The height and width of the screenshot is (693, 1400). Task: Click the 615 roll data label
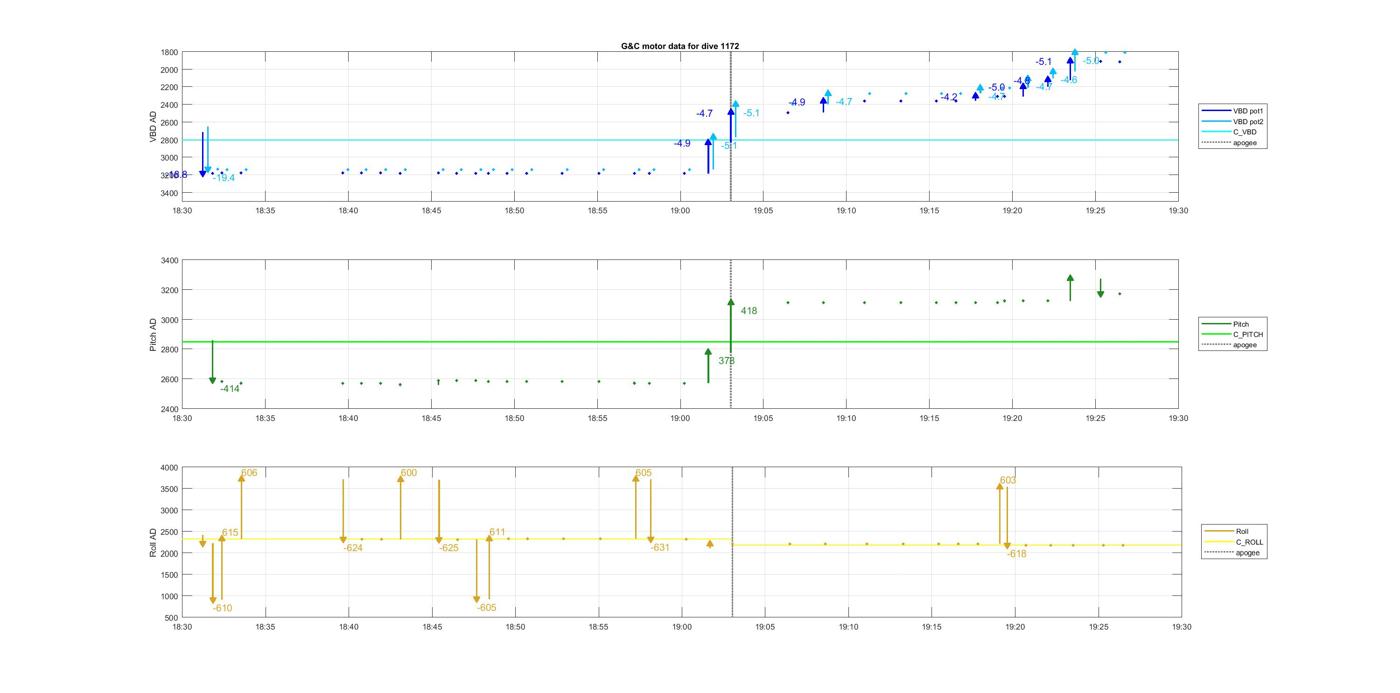pos(231,533)
